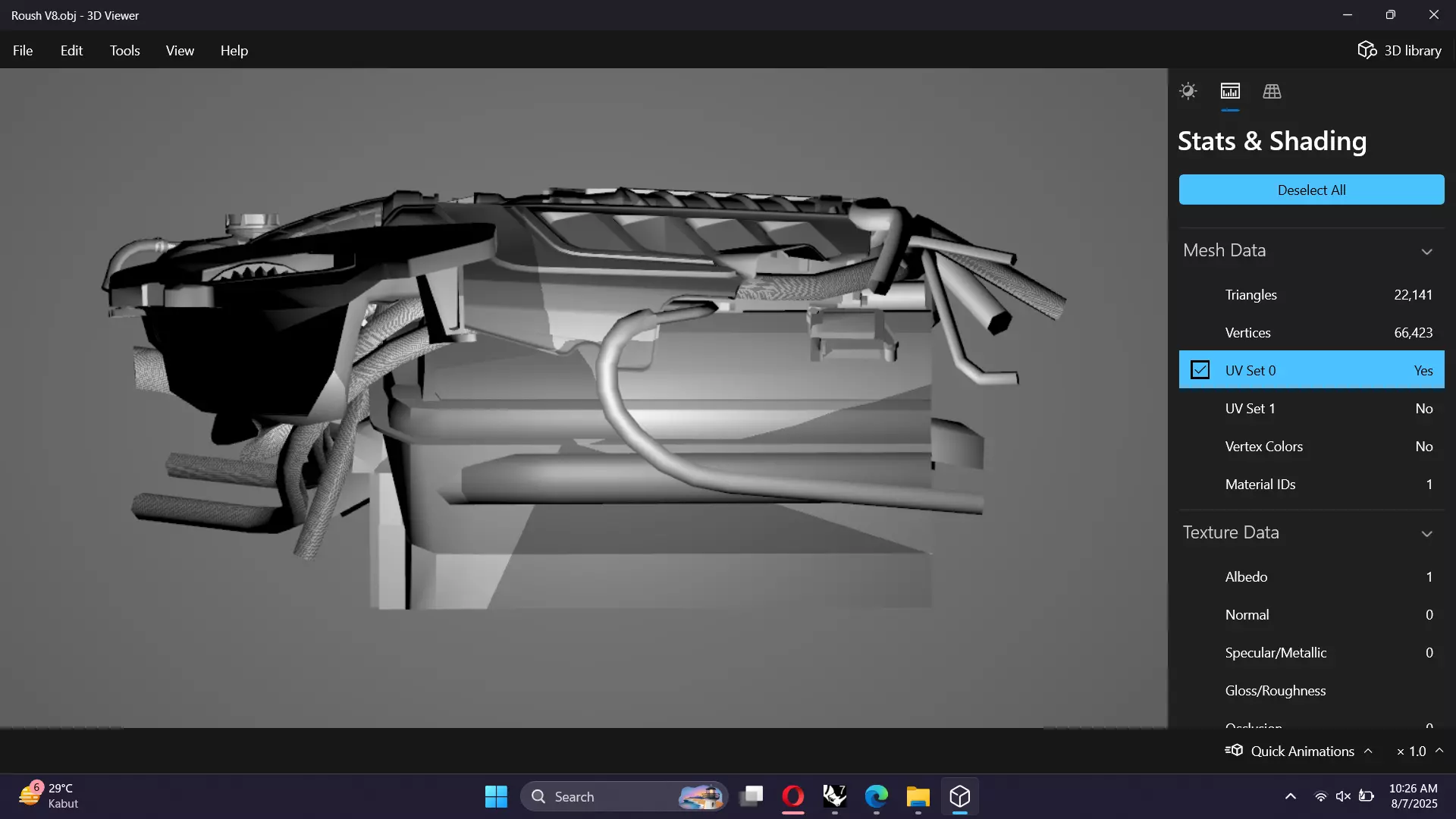Select the Gloss/Roughness texture row

pyautogui.click(x=1311, y=690)
